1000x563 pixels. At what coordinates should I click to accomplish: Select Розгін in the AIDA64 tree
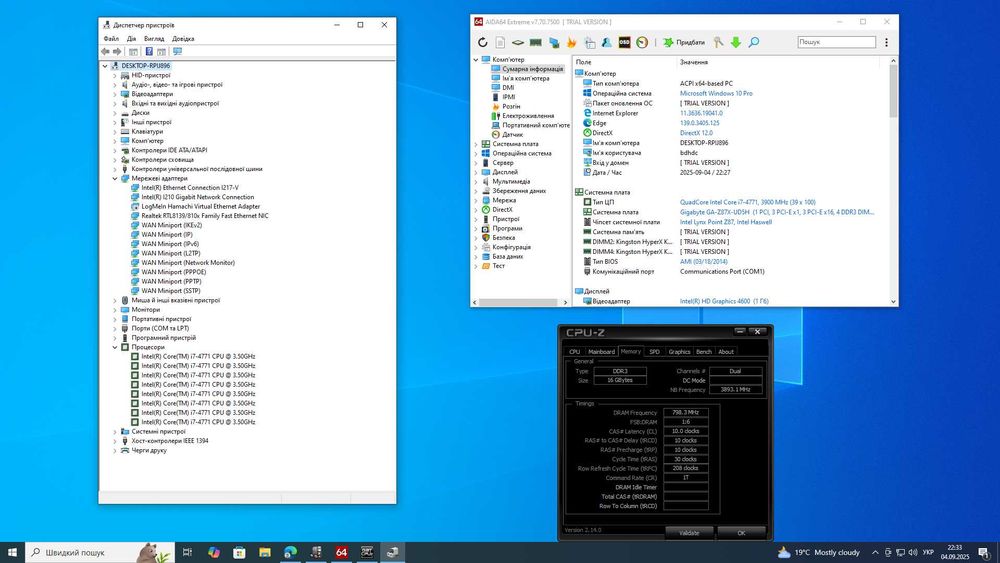point(511,106)
